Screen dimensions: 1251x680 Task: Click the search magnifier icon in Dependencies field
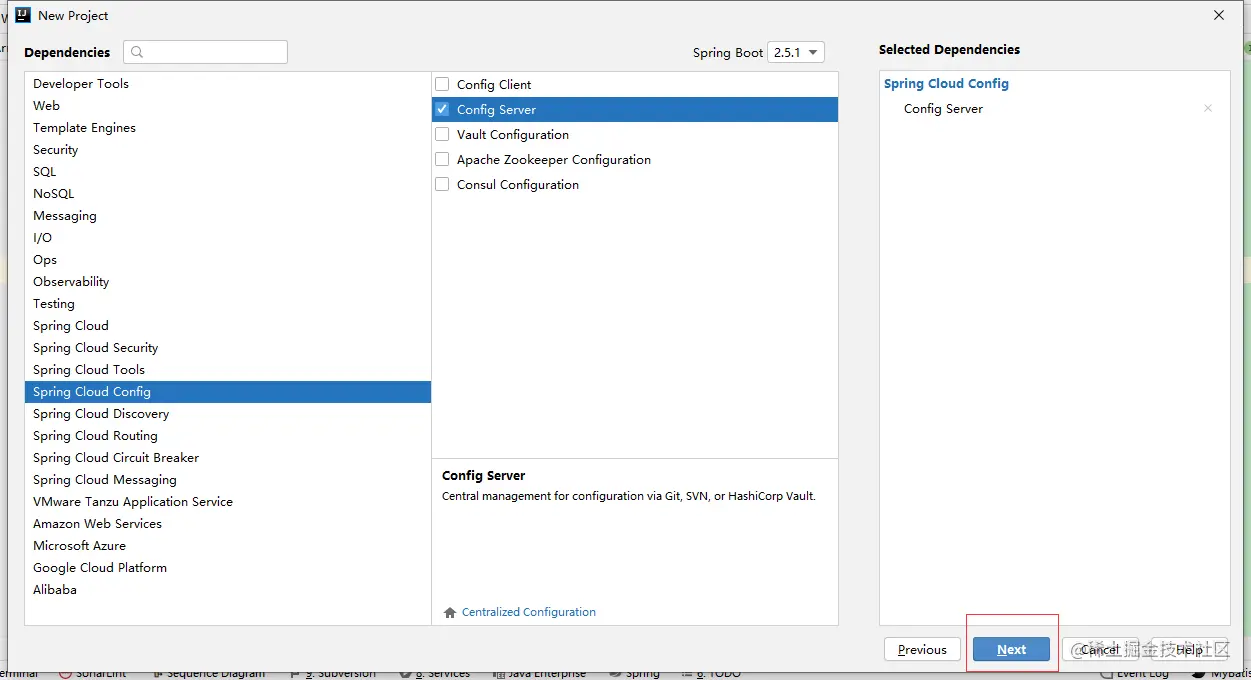point(137,52)
